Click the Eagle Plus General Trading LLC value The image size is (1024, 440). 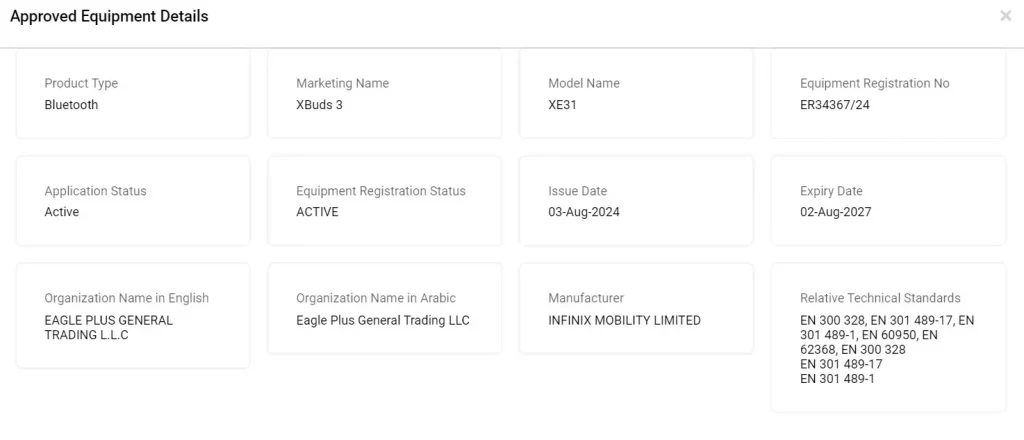382,321
